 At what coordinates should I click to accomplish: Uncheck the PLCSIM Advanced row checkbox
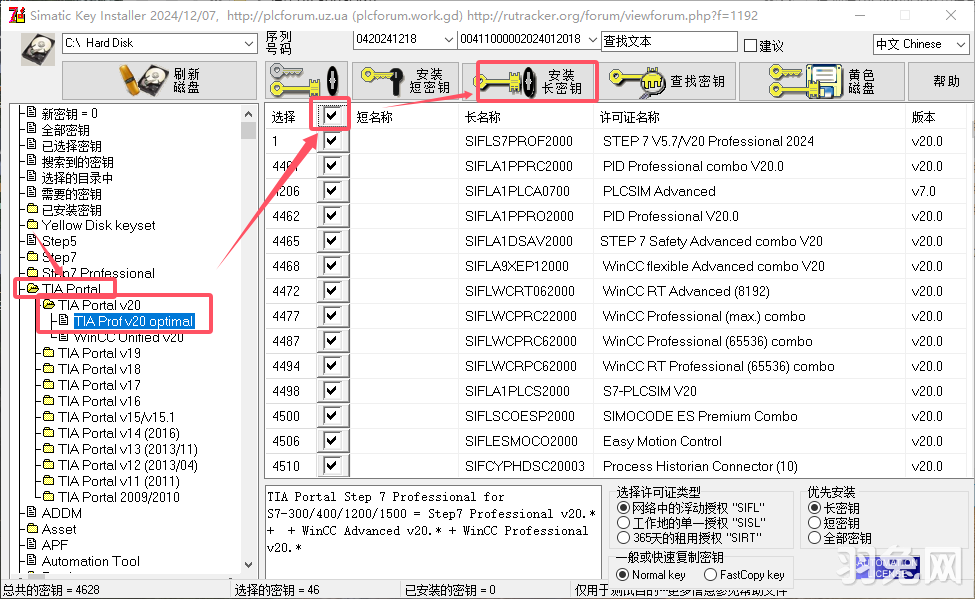coord(331,192)
